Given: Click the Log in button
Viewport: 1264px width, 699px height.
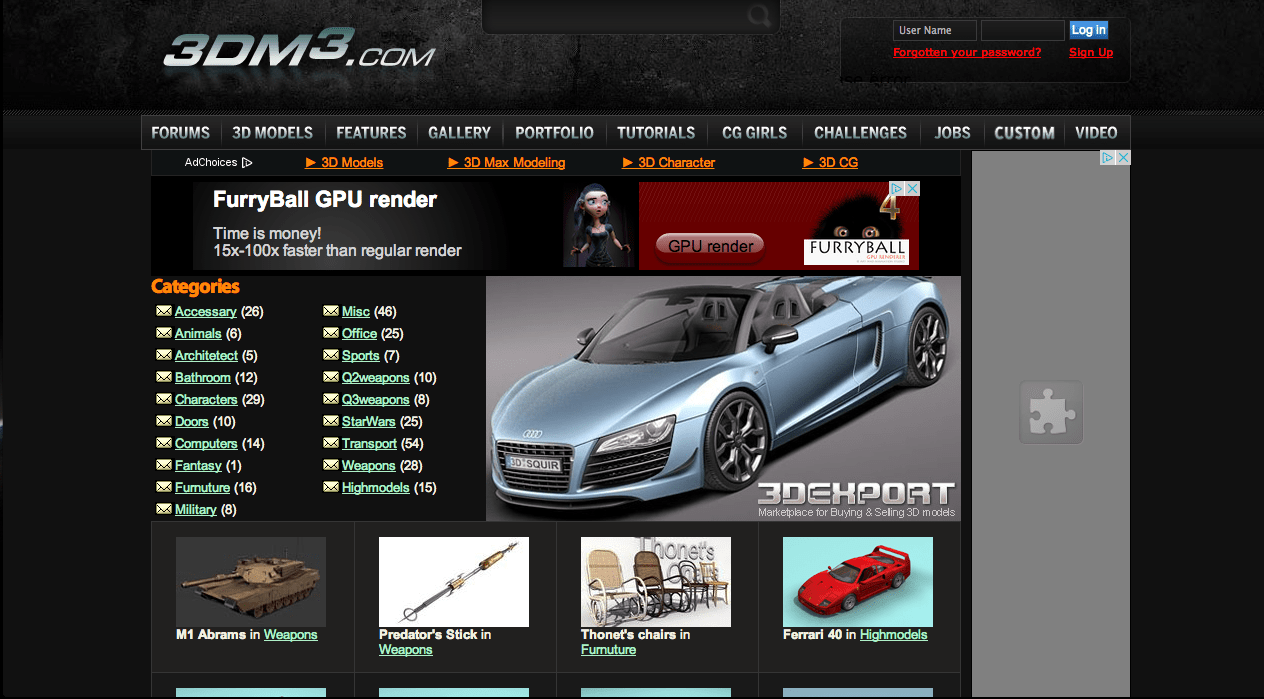Looking at the screenshot, I should coord(1089,30).
